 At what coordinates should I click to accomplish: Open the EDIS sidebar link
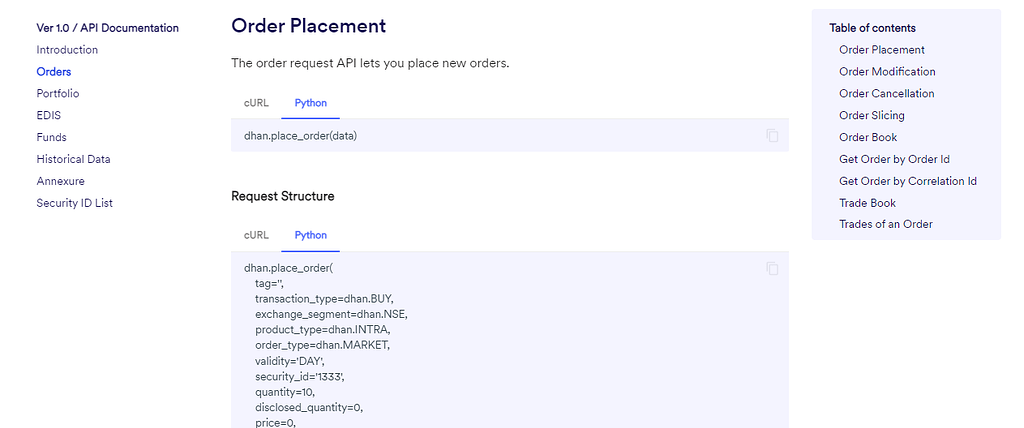pyautogui.click(x=49, y=116)
